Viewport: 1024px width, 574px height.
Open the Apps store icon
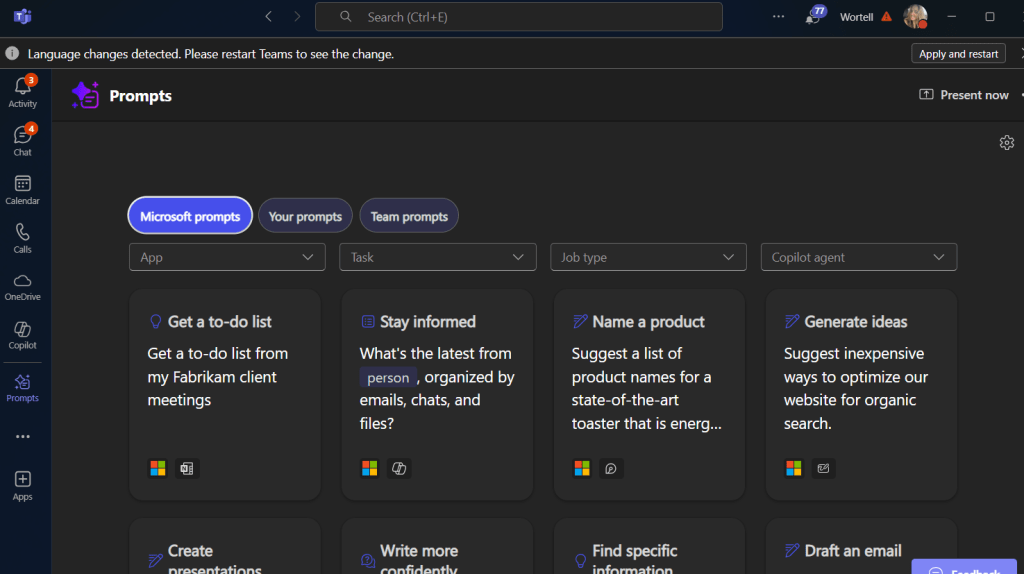click(x=22, y=485)
